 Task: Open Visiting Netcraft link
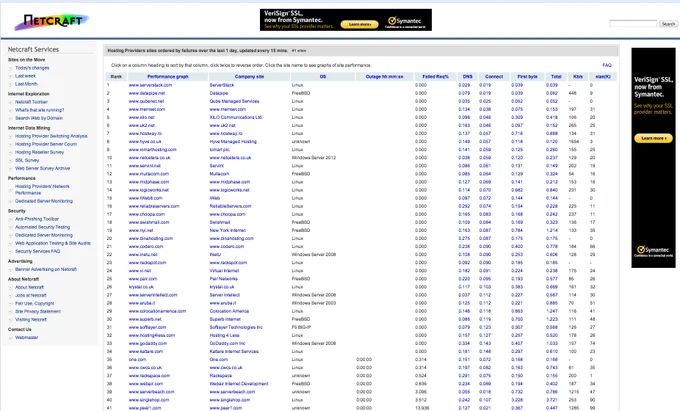(31, 320)
